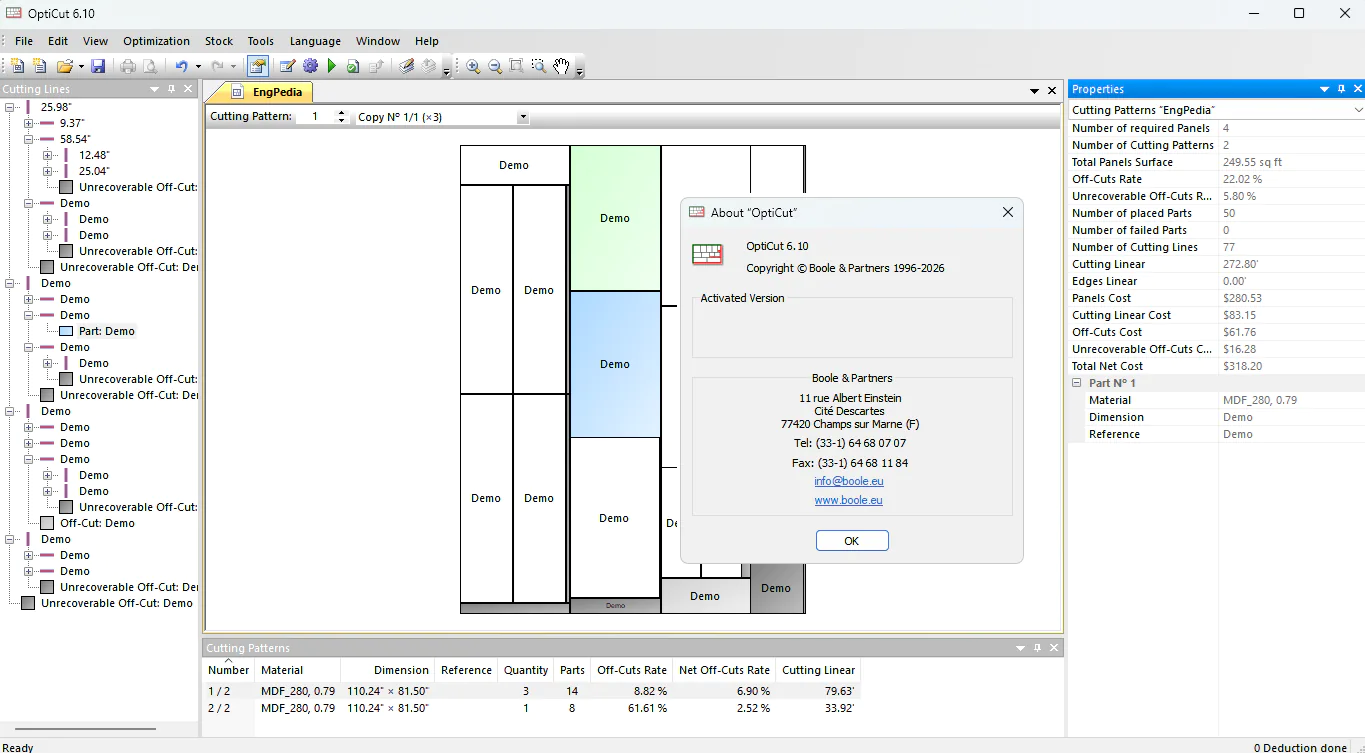
Task: Open the Help menu
Action: [427, 41]
